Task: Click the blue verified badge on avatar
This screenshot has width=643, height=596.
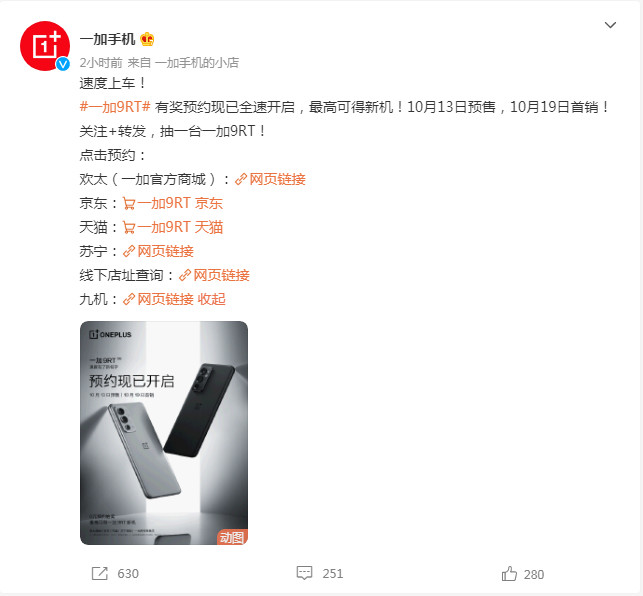Action: (63, 64)
